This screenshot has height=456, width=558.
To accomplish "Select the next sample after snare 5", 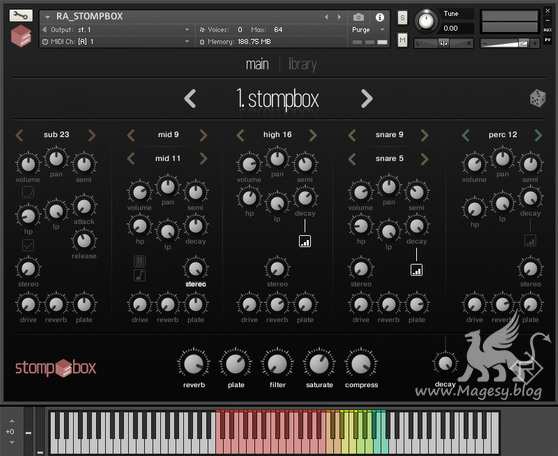I will click(424, 159).
